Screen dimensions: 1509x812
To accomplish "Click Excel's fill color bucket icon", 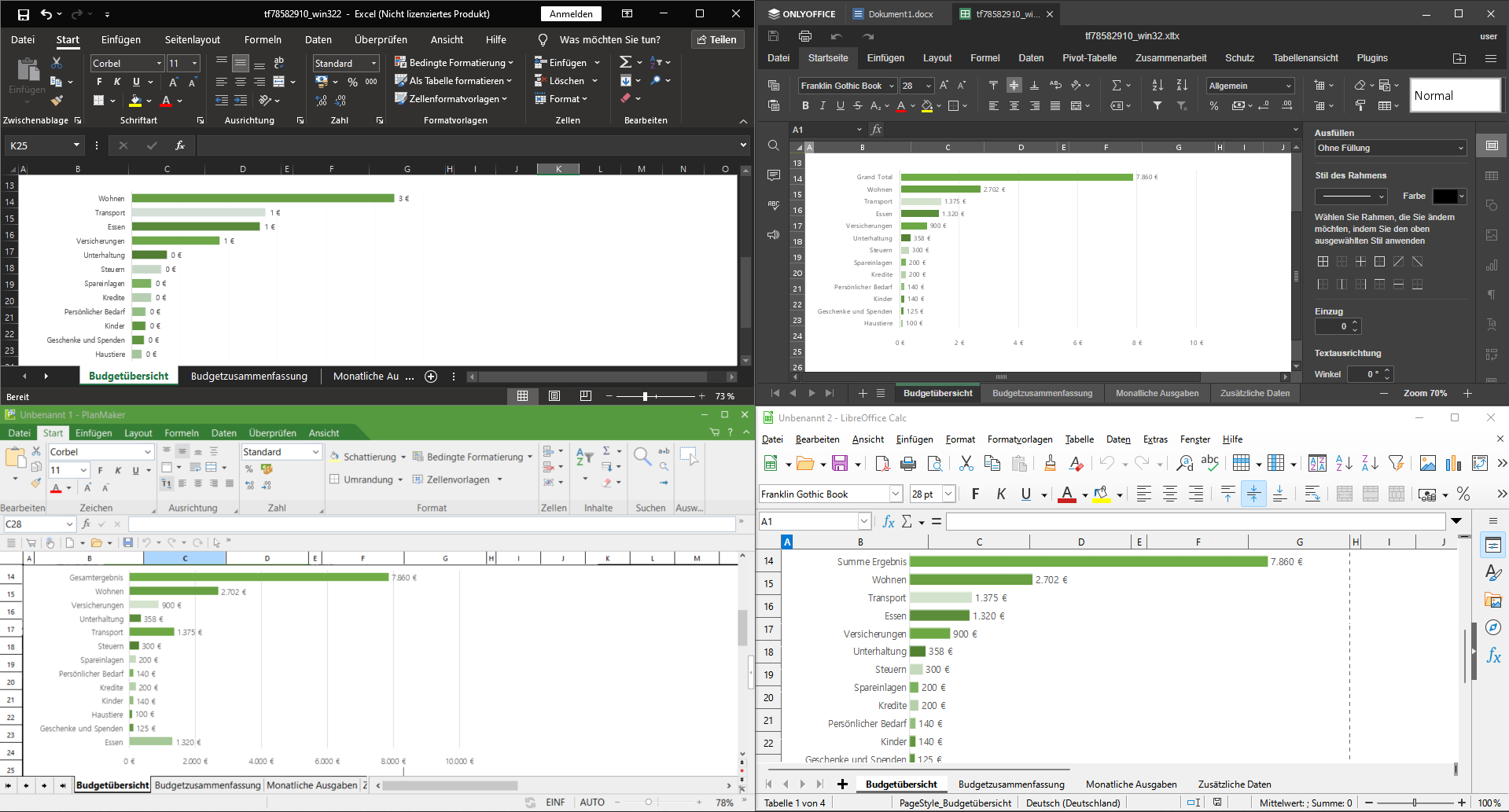I will coord(135,101).
